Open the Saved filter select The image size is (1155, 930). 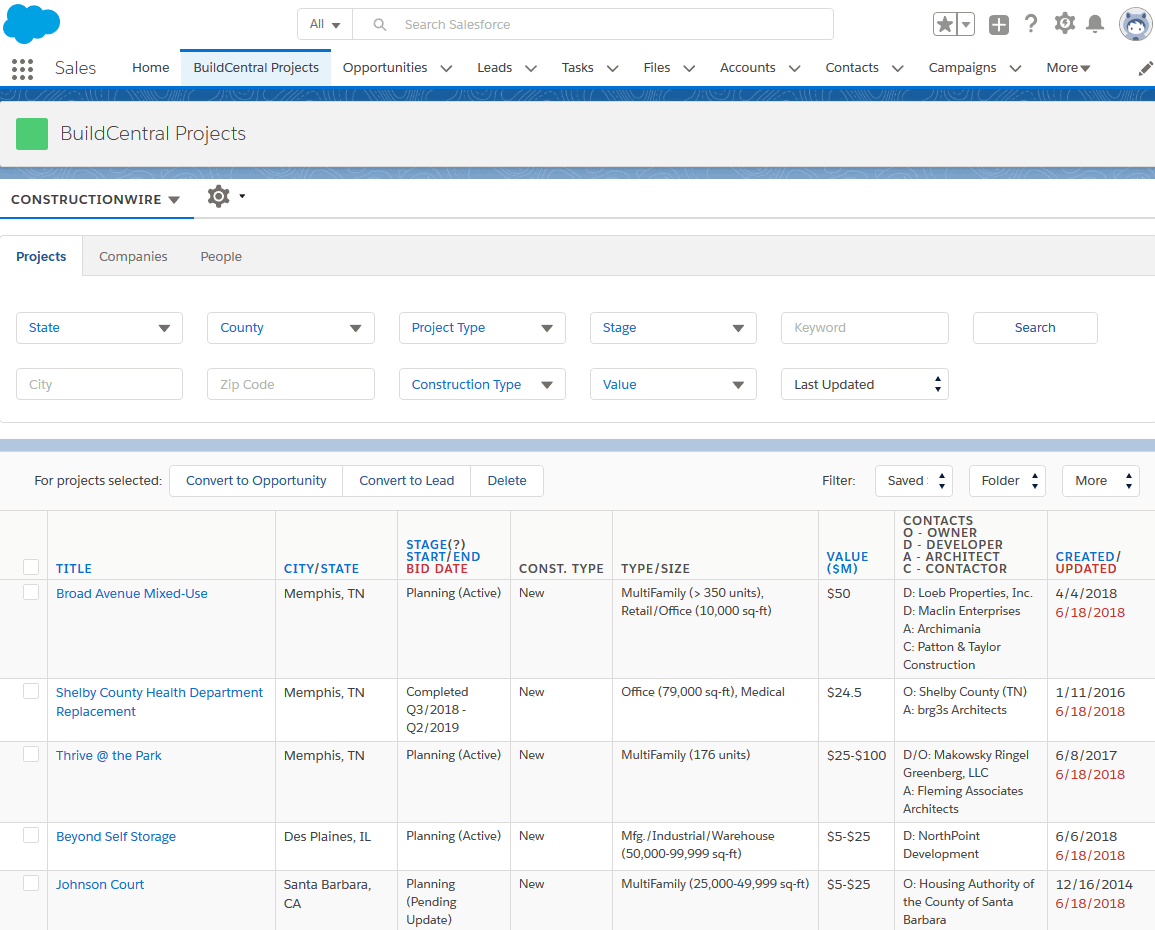point(914,481)
